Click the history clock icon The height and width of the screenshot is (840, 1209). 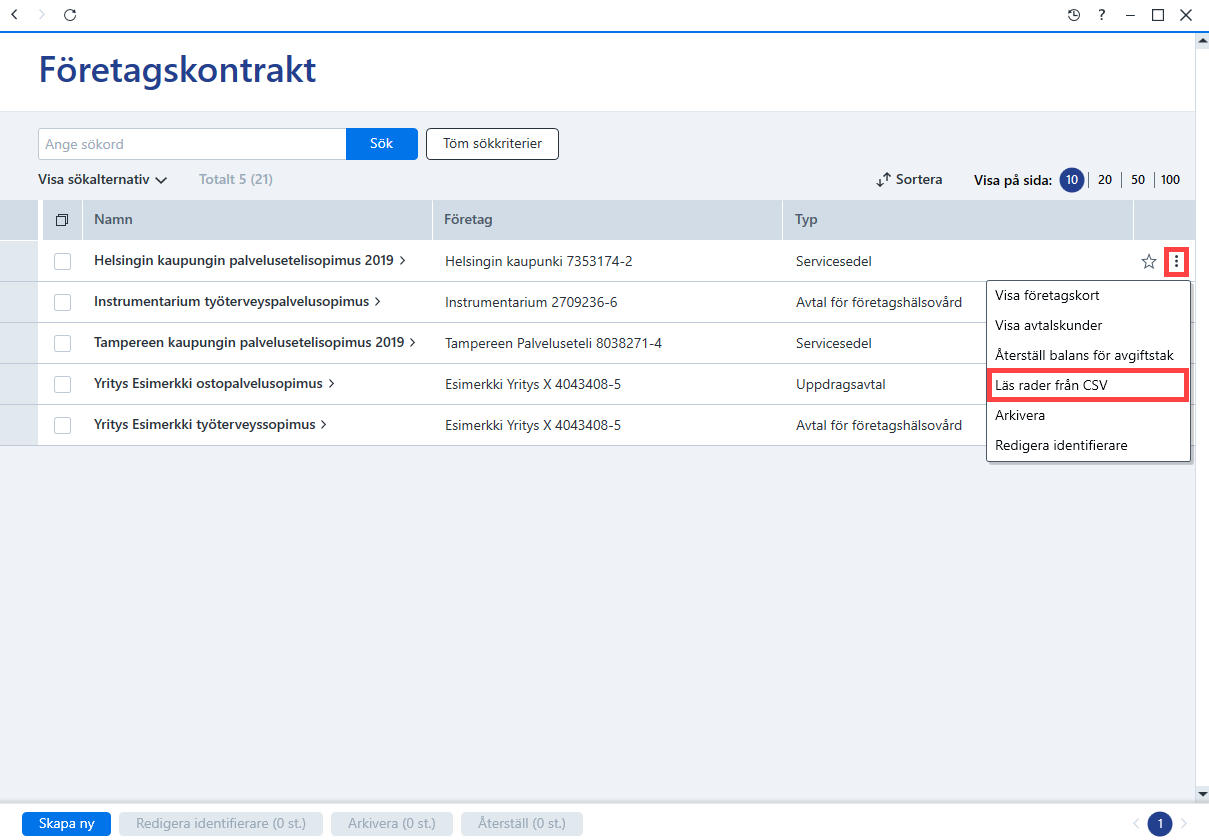[x=1074, y=15]
